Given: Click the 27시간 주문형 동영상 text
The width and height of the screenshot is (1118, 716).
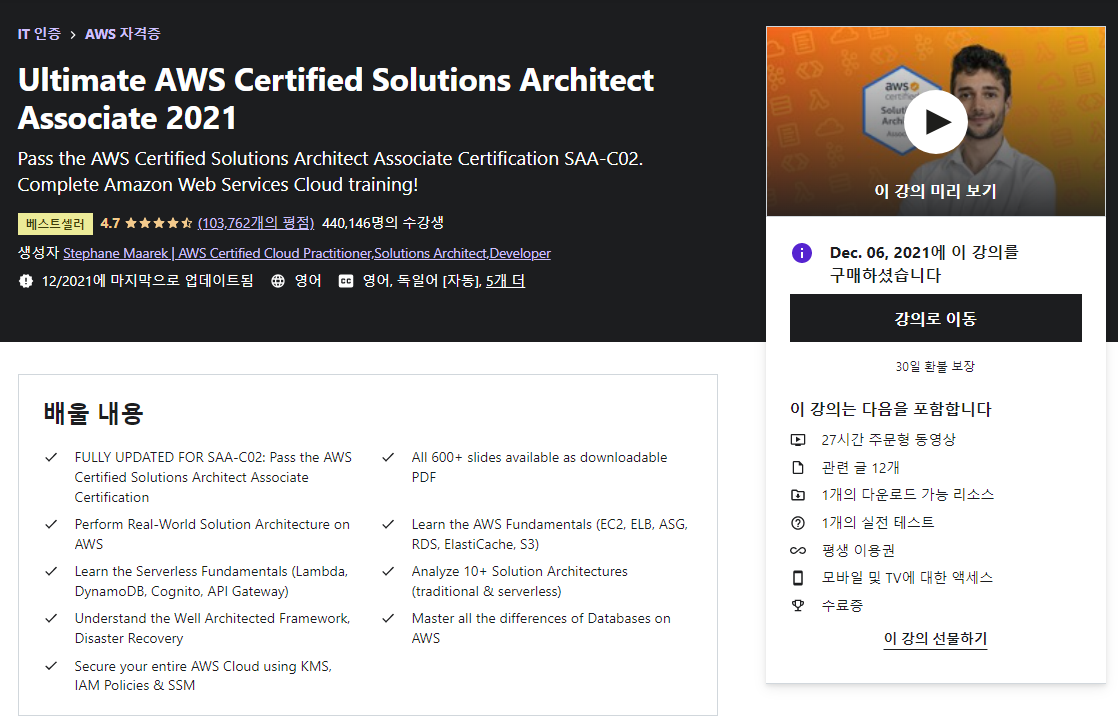Looking at the screenshot, I should tap(888, 440).
